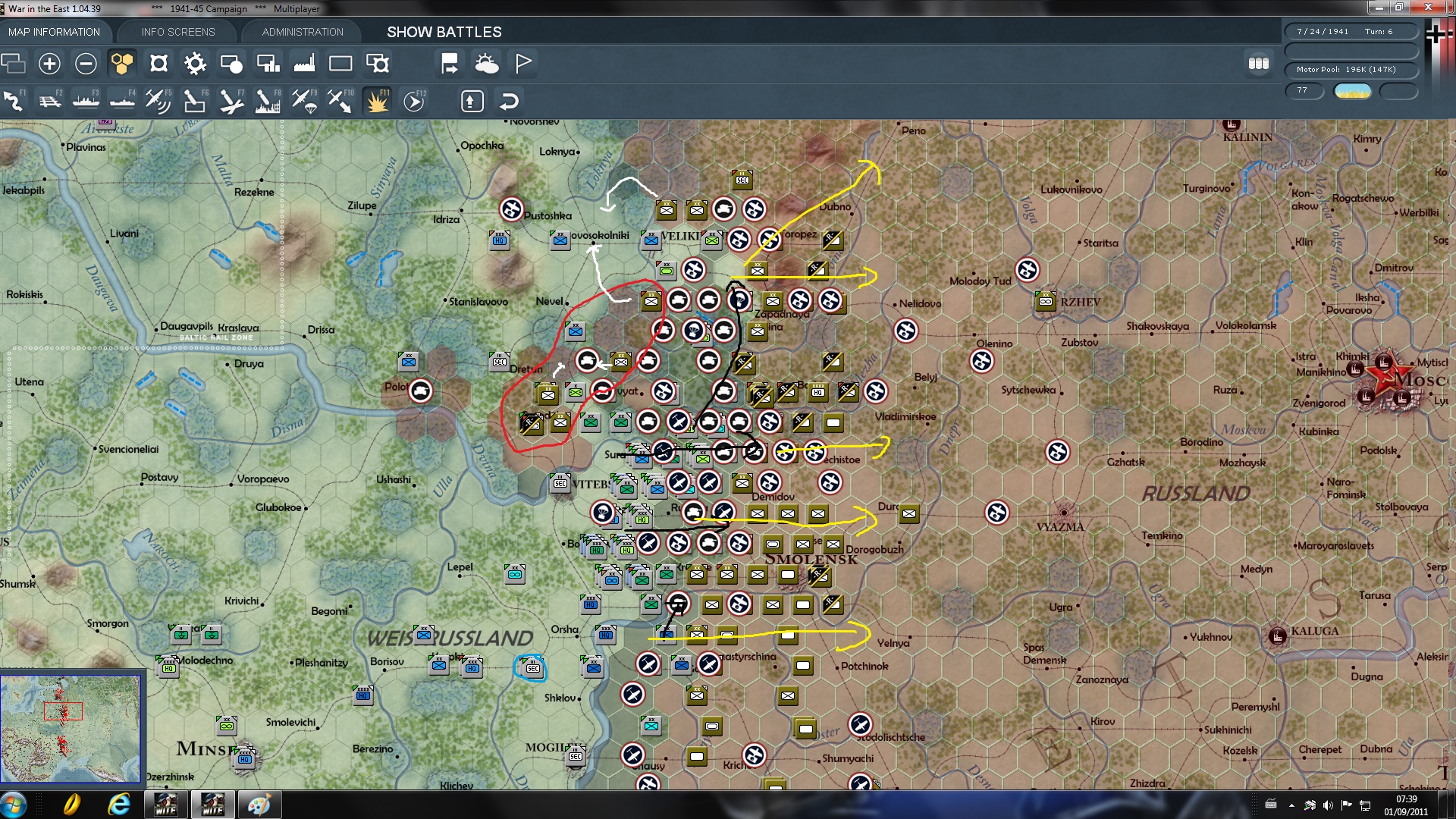Click the minimap red viewport rectangle
The image size is (1456, 819).
coord(63,711)
